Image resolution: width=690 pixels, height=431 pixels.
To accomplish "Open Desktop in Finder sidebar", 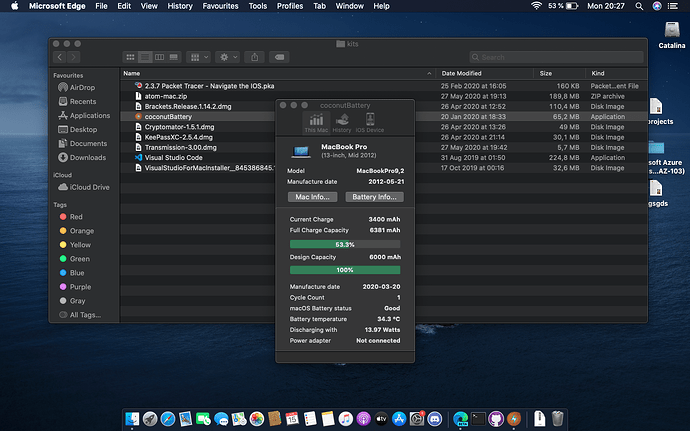I will click(x=83, y=130).
